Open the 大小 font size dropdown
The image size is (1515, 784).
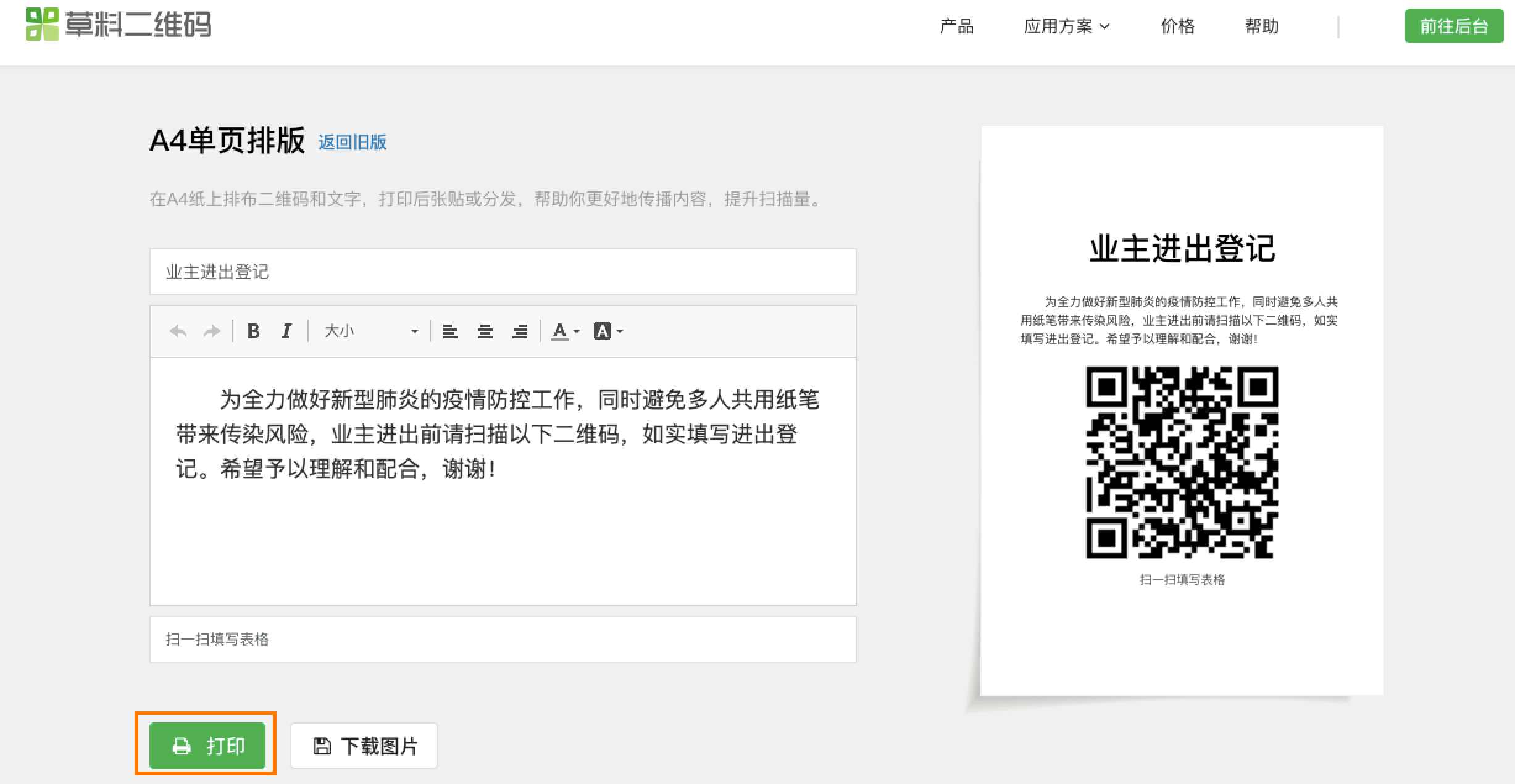point(371,332)
